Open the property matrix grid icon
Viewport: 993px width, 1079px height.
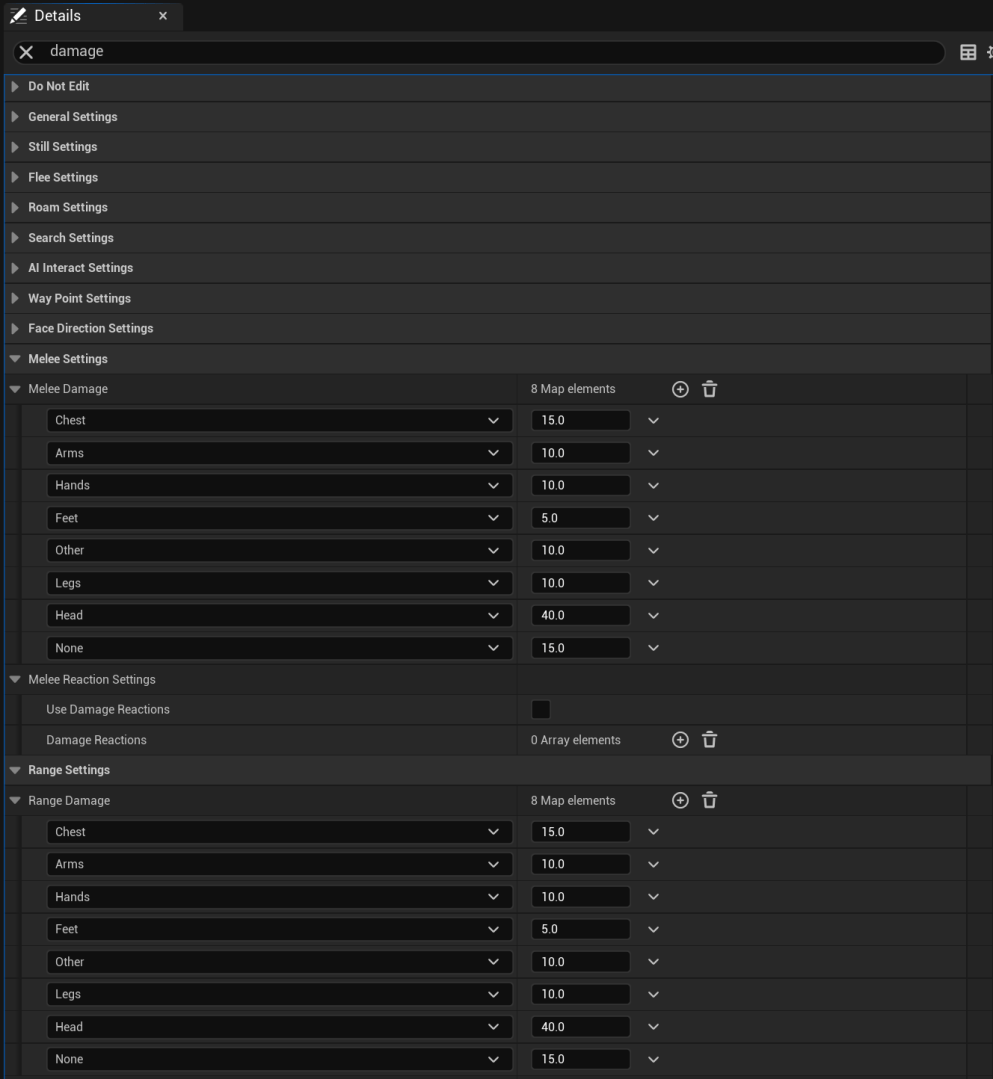967,53
